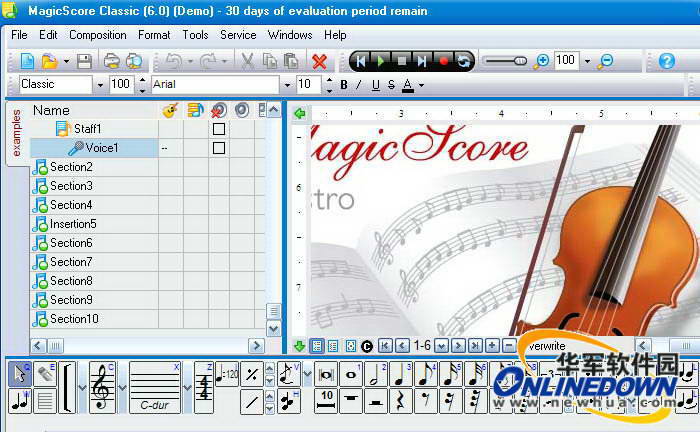Open help with the blue question mark icon
Image resolution: width=700 pixels, height=432 pixels.
tap(667, 61)
